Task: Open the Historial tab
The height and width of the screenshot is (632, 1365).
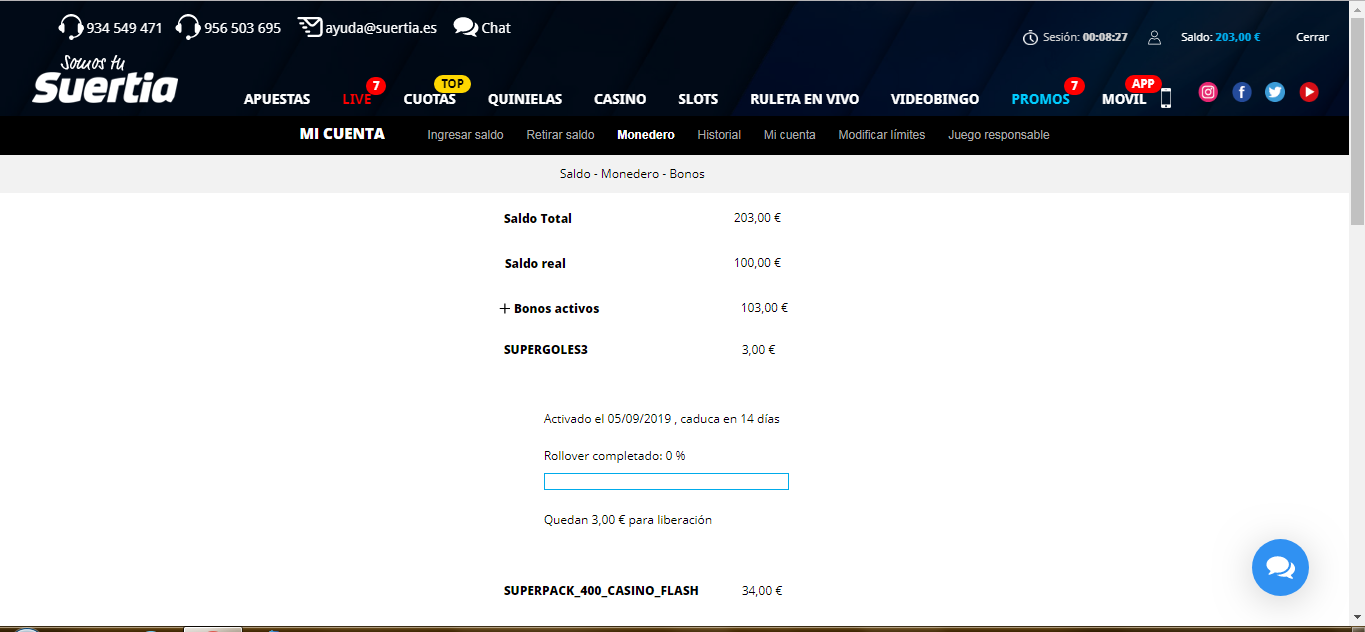Action: click(719, 135)
